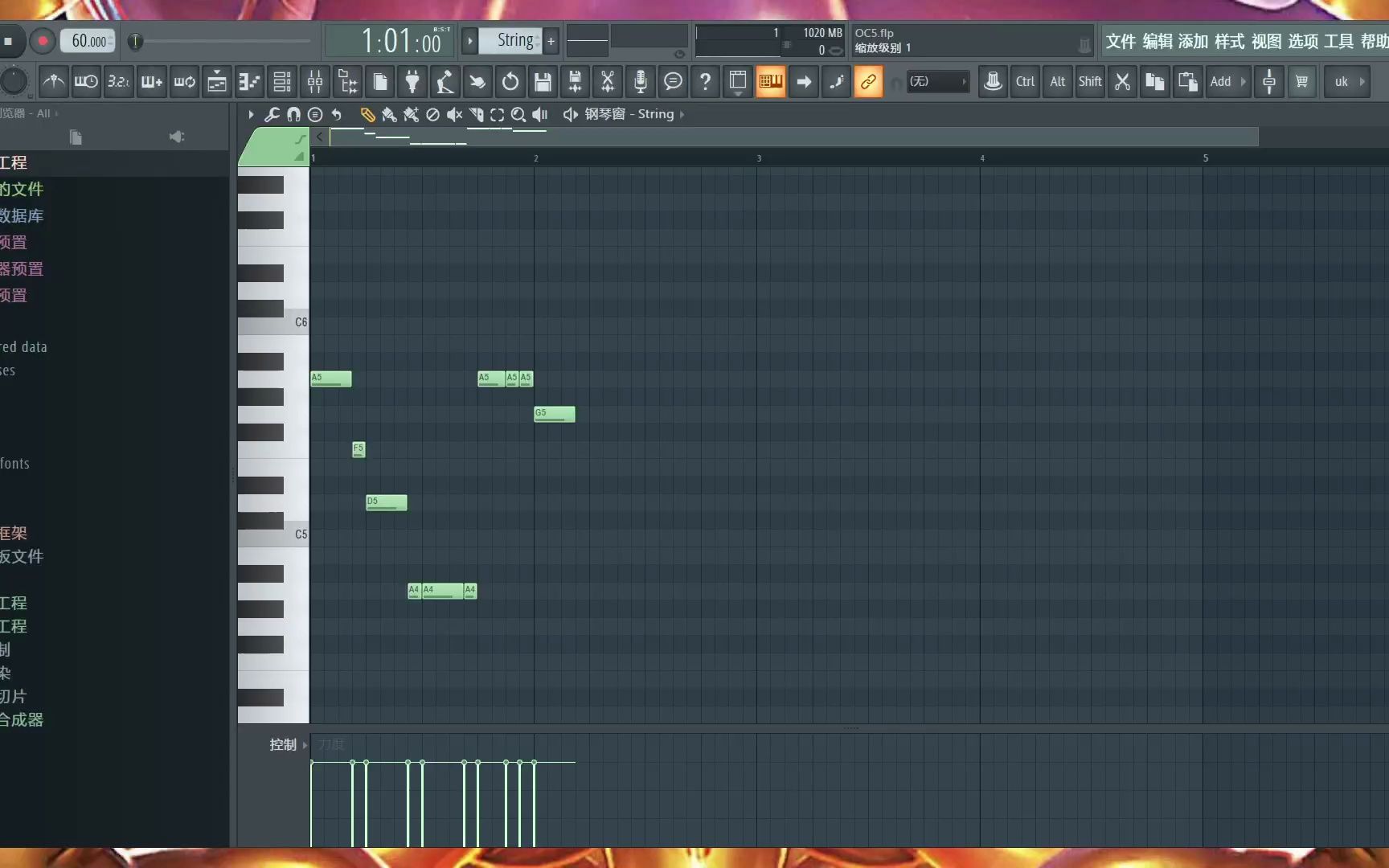Click the 工具 menu
The image size is (1389, 868).
1339,42
